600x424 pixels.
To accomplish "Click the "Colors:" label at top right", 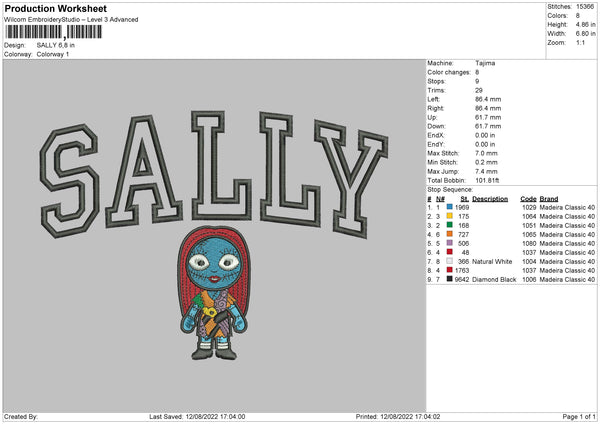I will pos(558,16).
